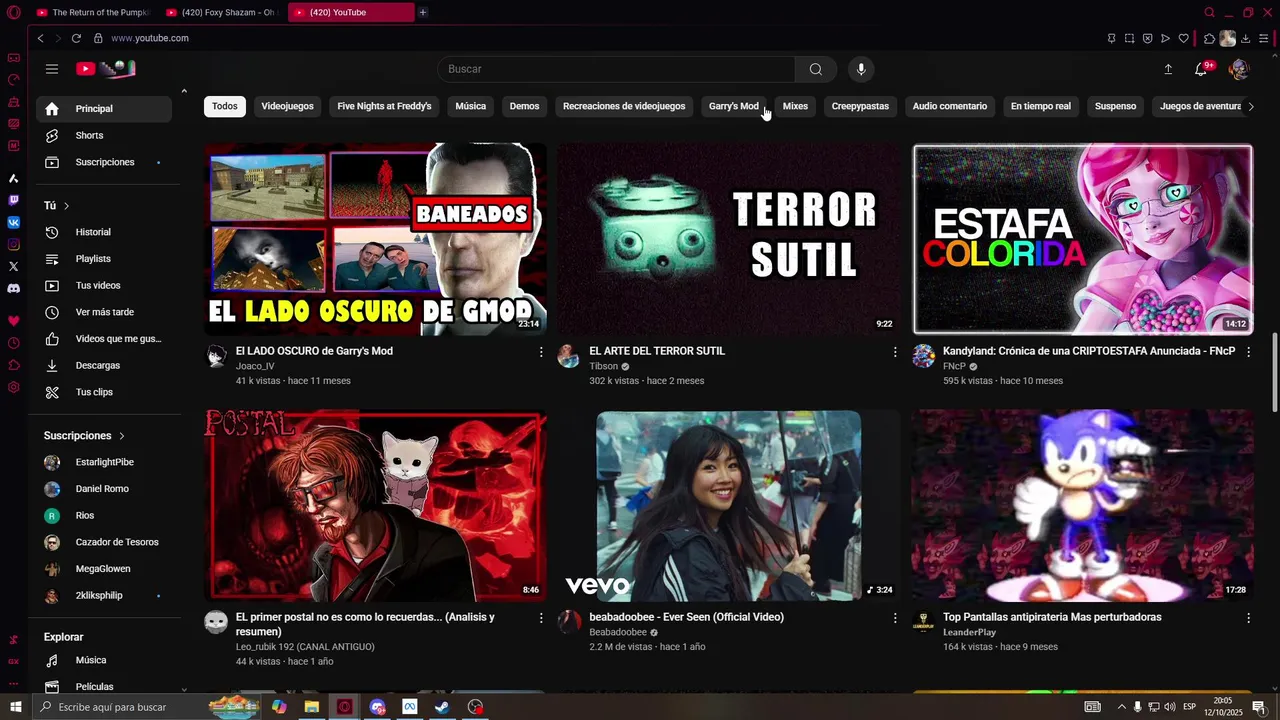
Task: Open options for El LADO OSCURO de Garry's Mod
Action: point(541,352)
